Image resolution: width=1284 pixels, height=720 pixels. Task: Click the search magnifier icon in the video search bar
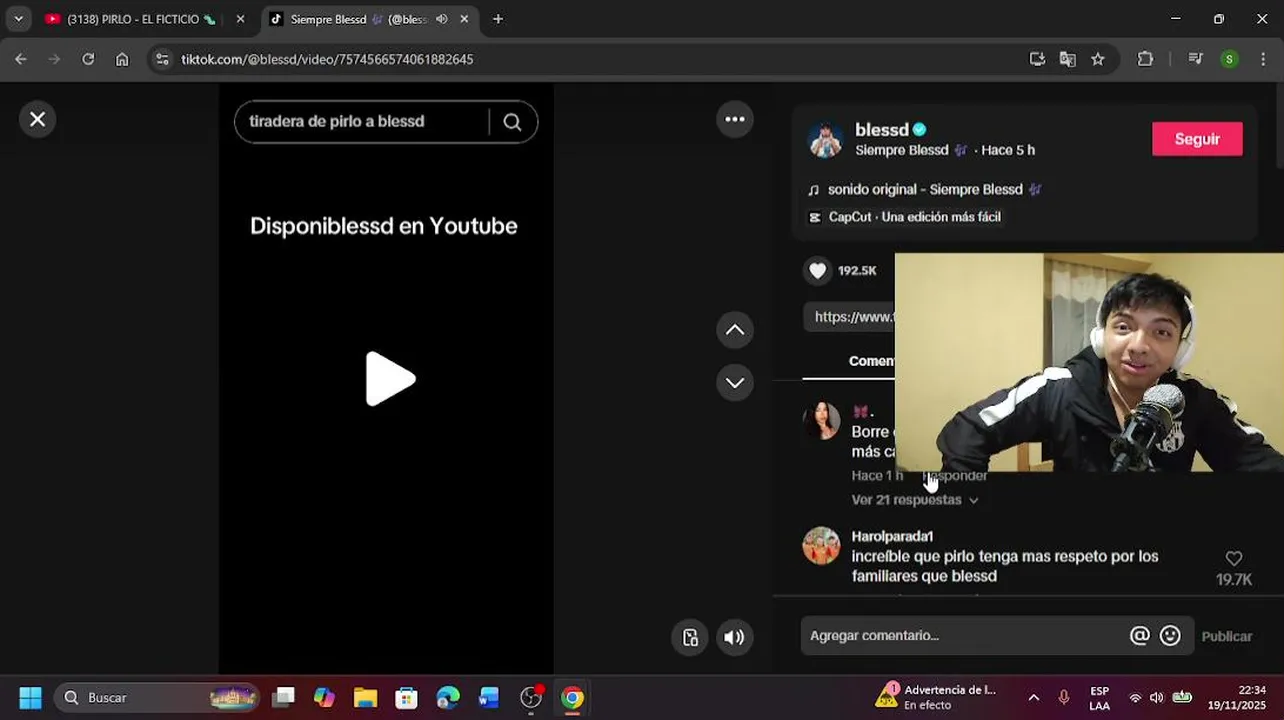pos(512,122)
